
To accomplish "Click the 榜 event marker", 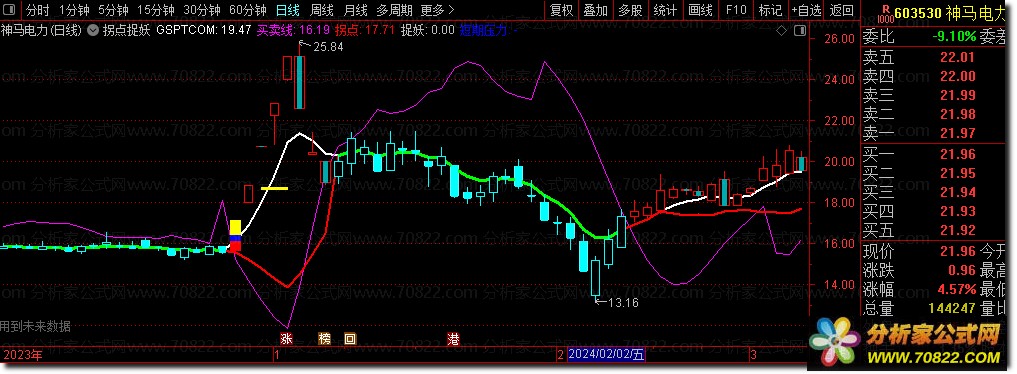I will click(x=324, y=338).
